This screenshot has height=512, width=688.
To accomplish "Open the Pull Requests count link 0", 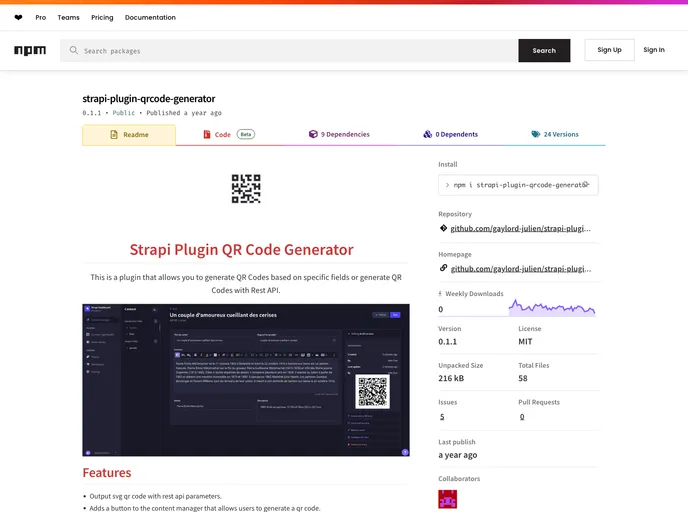I will (x=522, y=416).
